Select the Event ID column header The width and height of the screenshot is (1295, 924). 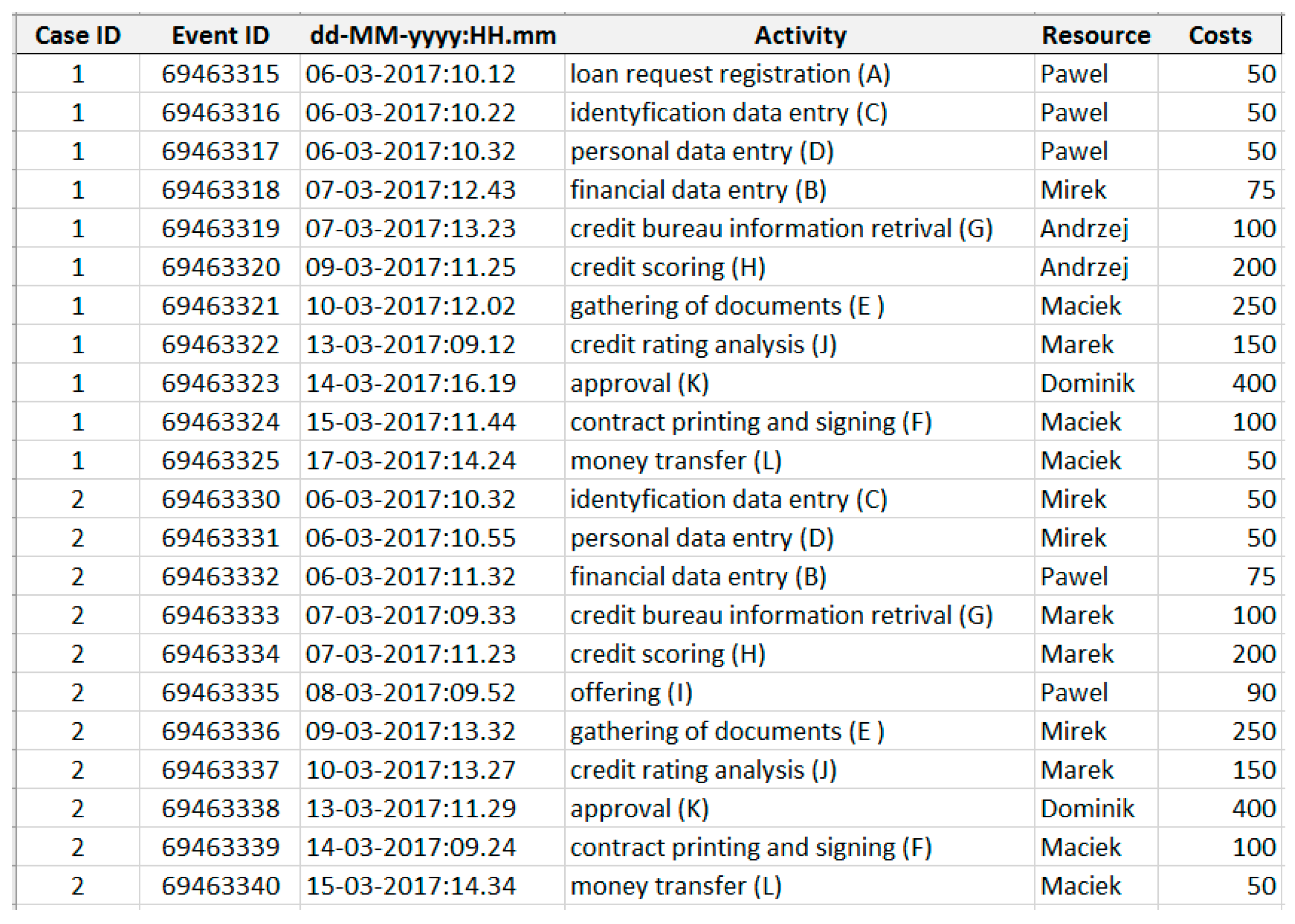pos(220,35)
